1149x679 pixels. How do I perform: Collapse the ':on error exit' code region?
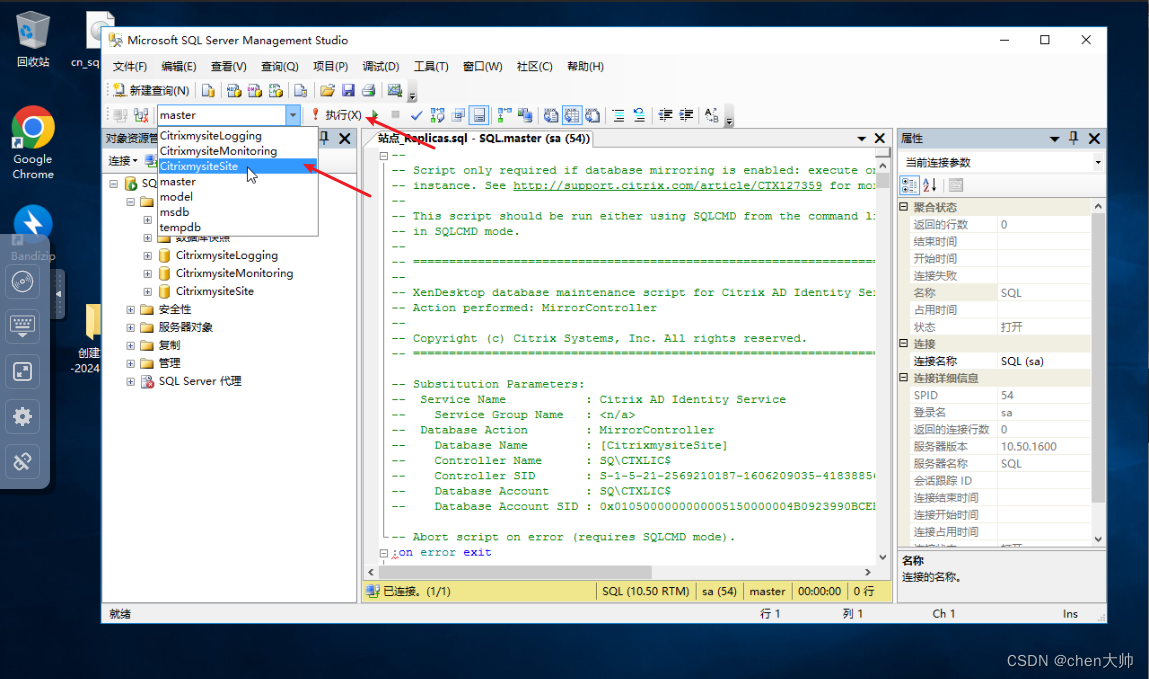[384, 553]
